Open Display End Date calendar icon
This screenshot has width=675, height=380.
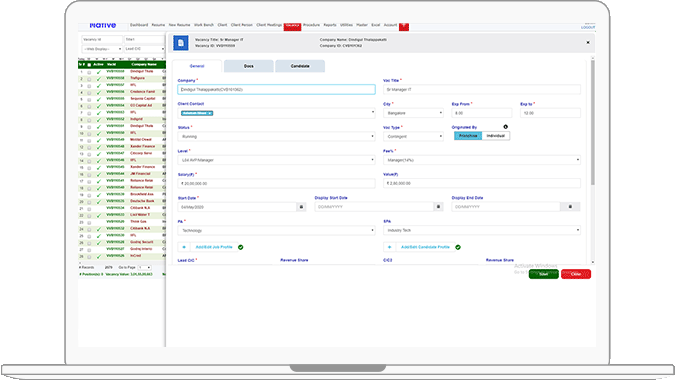pos(570,207)
